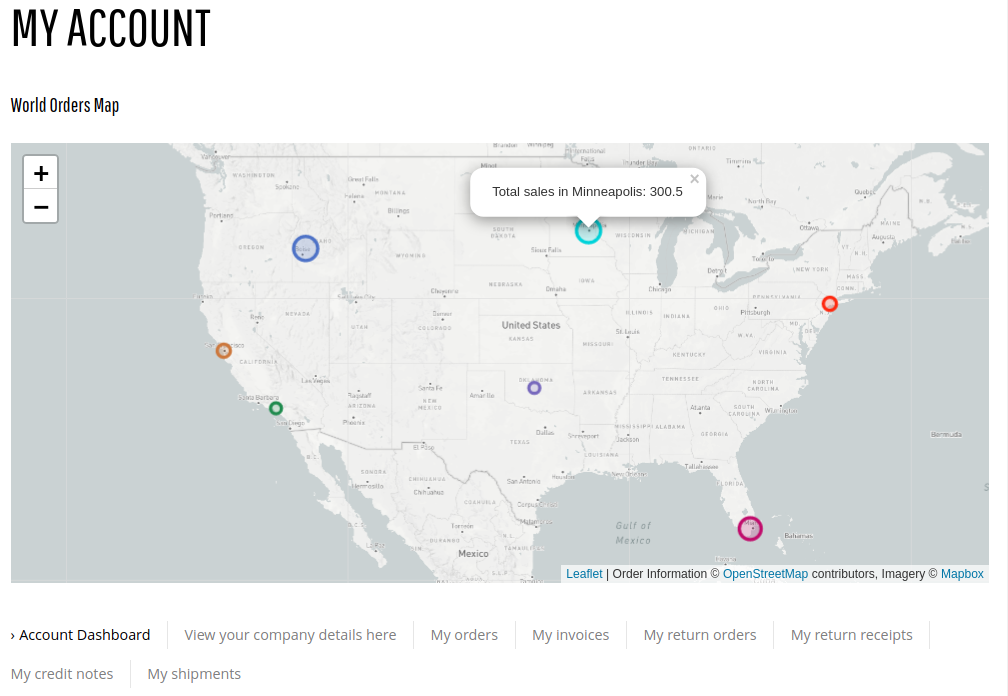Screen dimensions: 1008x696
Task: Click the 'Gulf of Mexico' map label
Action: (633, 533)
